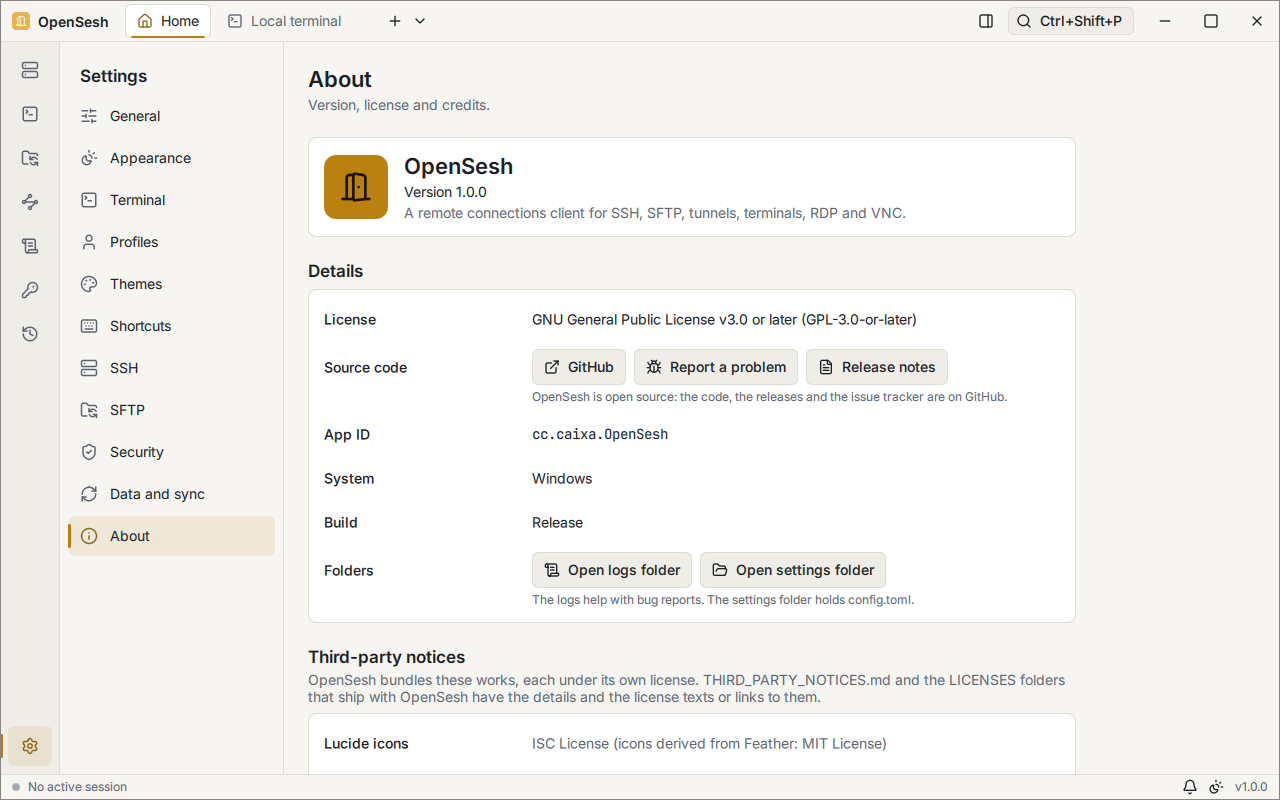Image resolution: width=1280 pixels, height=800 pixels.
Task: Select About in Settings sidebar
Action: 171,536
